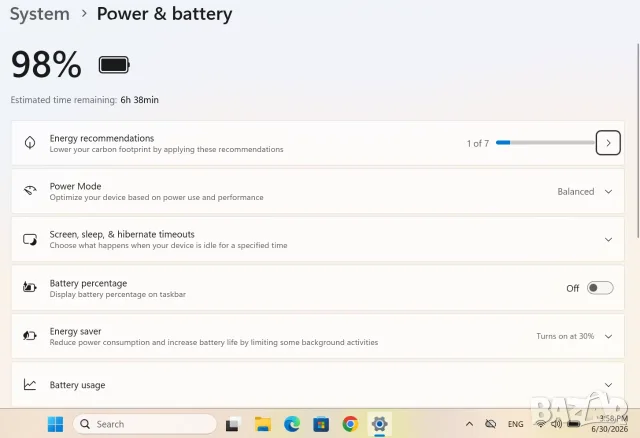
Task: Click the 'Turns on at 30%' text
Action: click(x=565, y=336)
